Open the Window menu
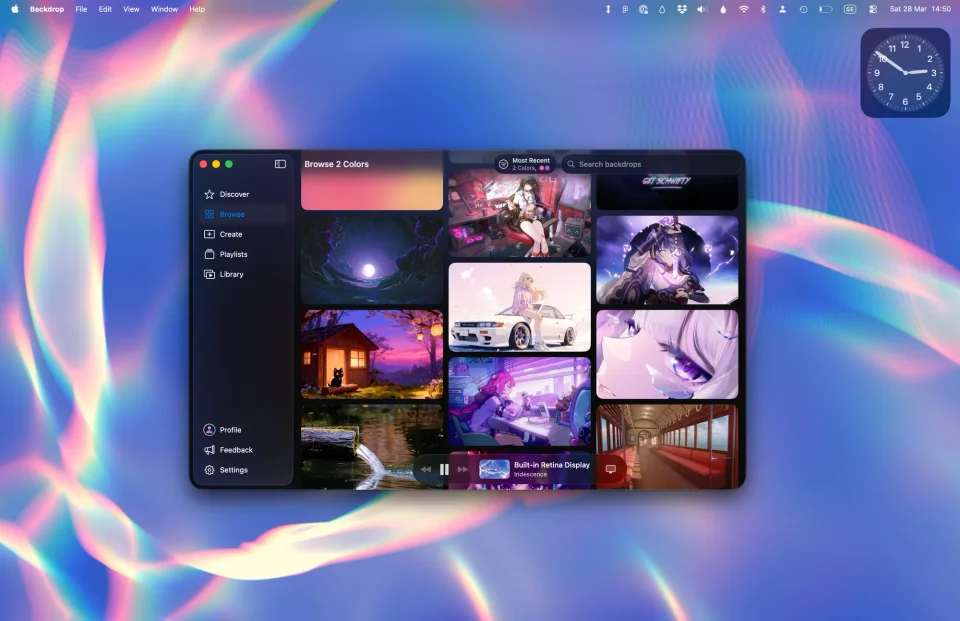 [x=164, y=9]
